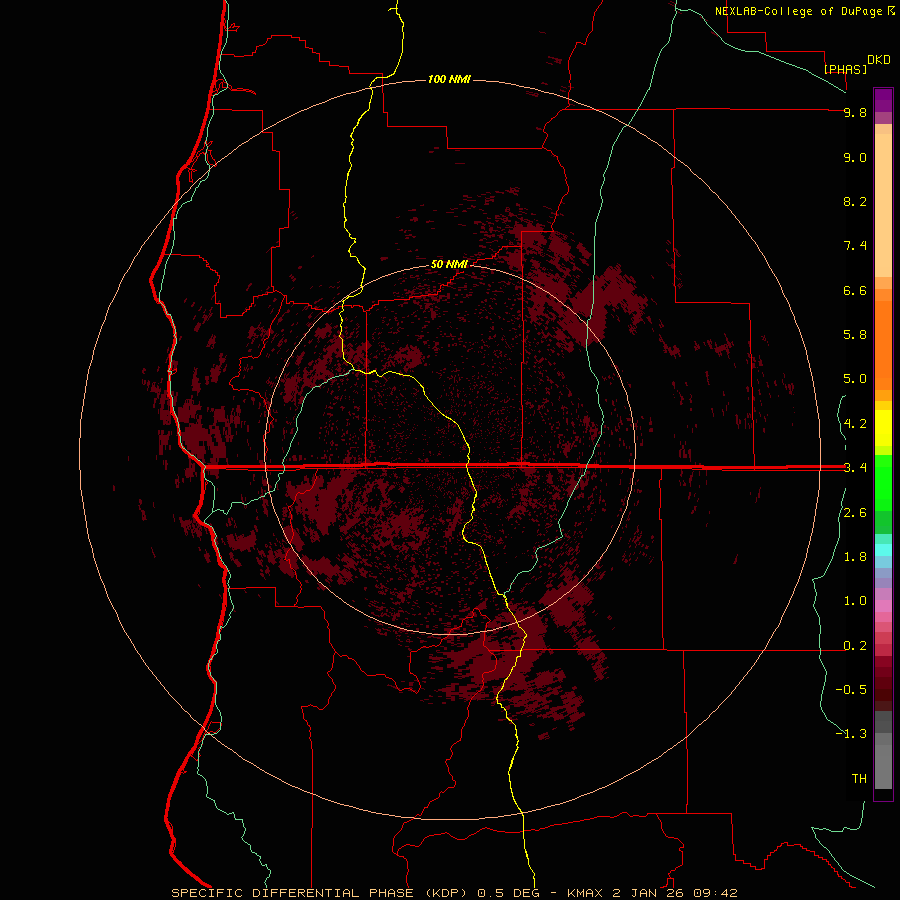This screenshot has width=900, height=900.
Task: Click the -1.3 scale value
Action: coord(851,734)
